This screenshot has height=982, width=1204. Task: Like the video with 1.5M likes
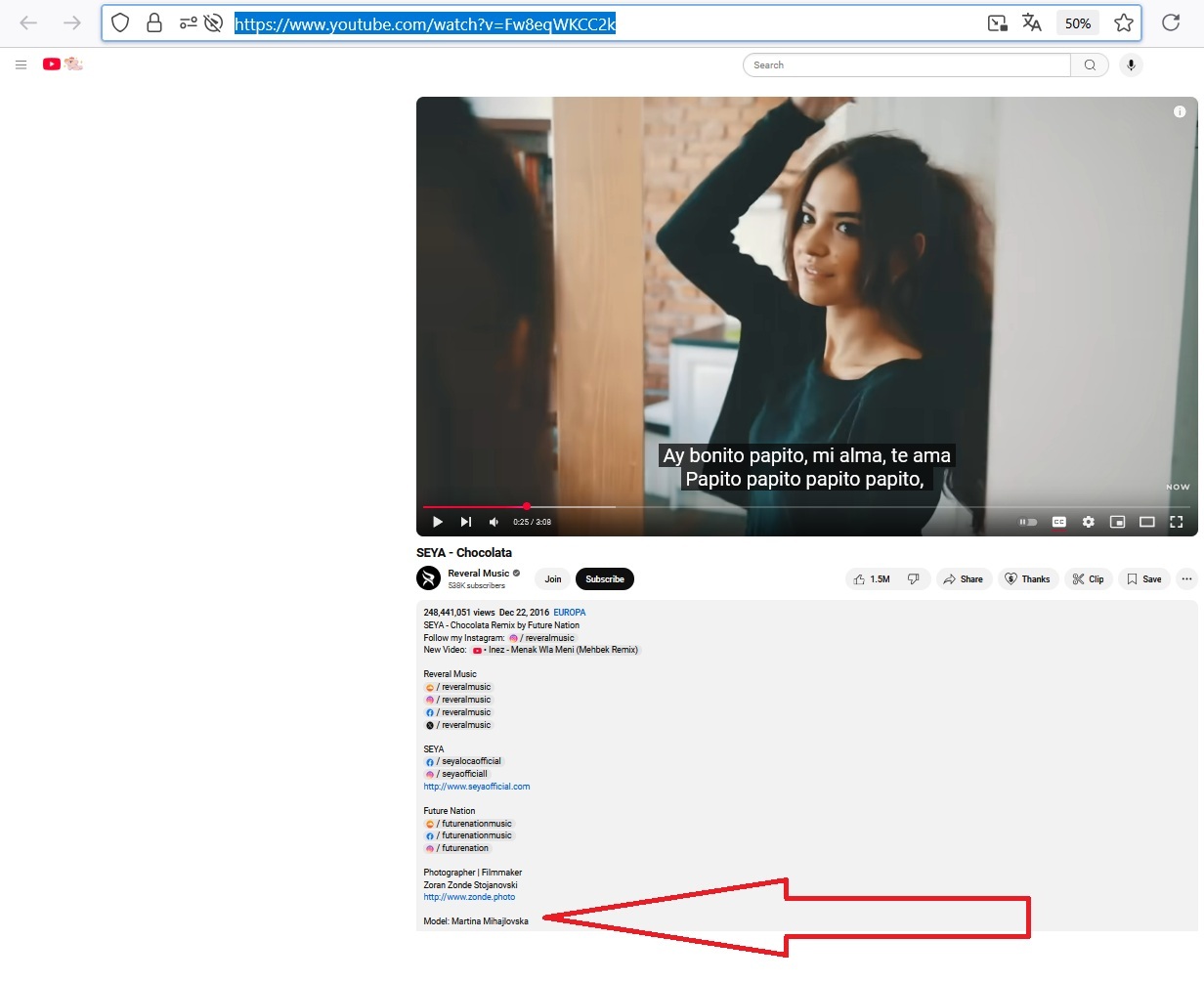click(x=872, y=579)
